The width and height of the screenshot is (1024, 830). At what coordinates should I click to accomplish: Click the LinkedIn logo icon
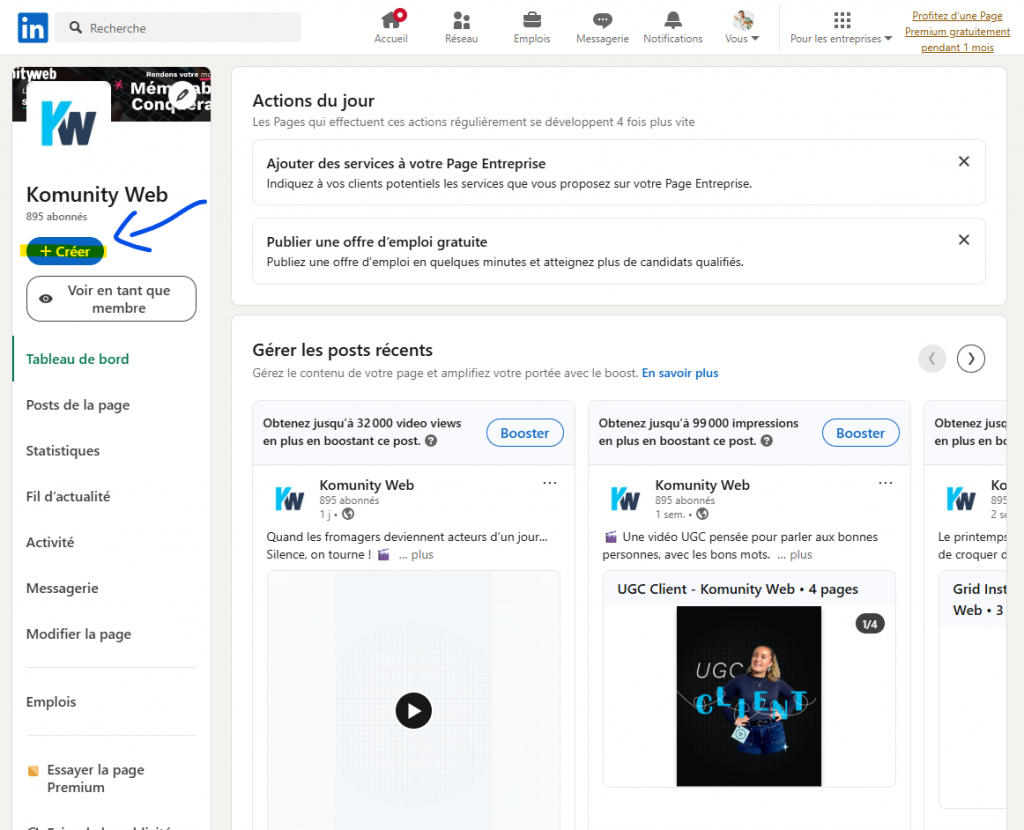tap(33, 27)
